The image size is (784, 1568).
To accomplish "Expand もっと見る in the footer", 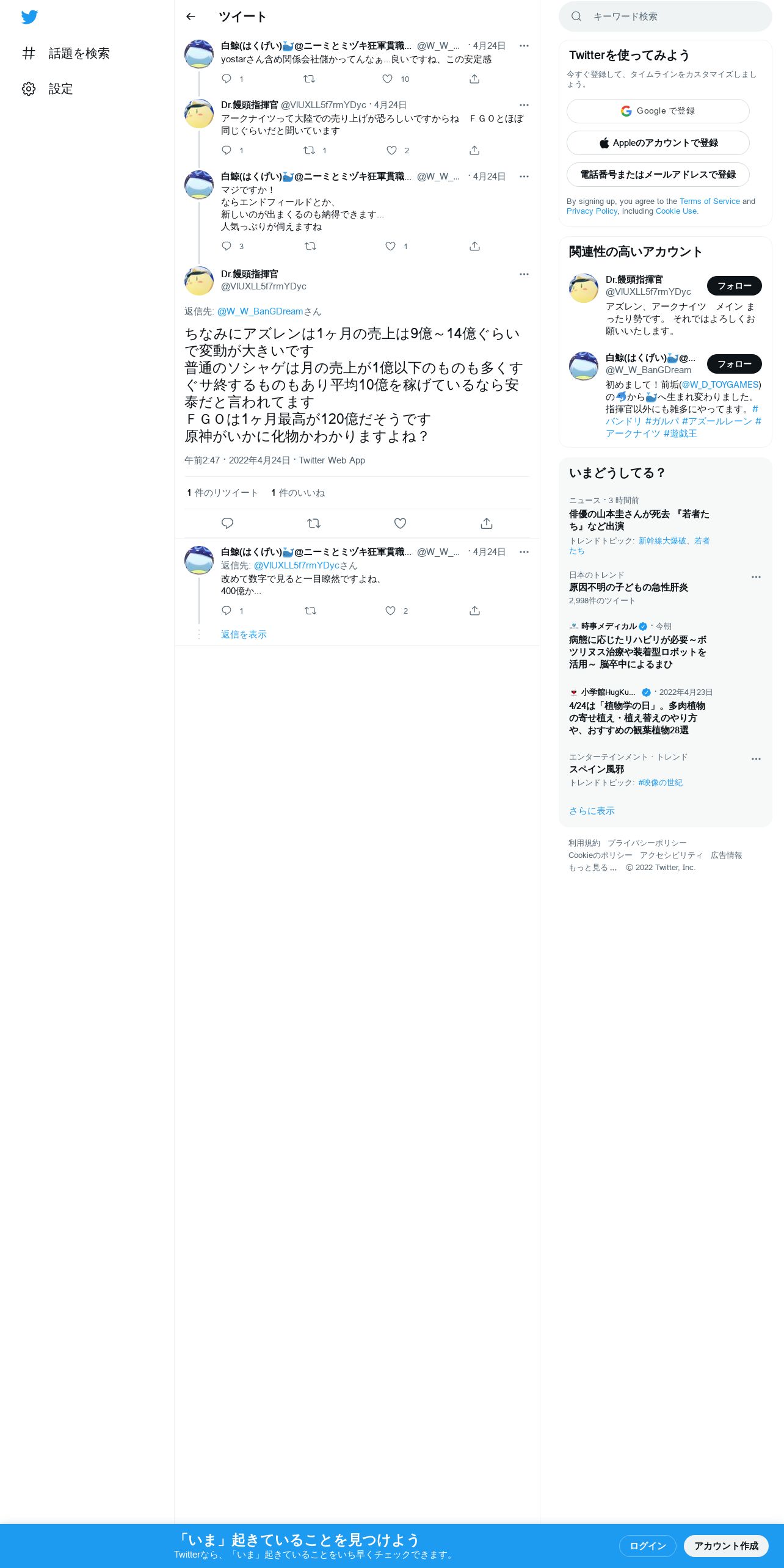I will [x=593, y=868].
